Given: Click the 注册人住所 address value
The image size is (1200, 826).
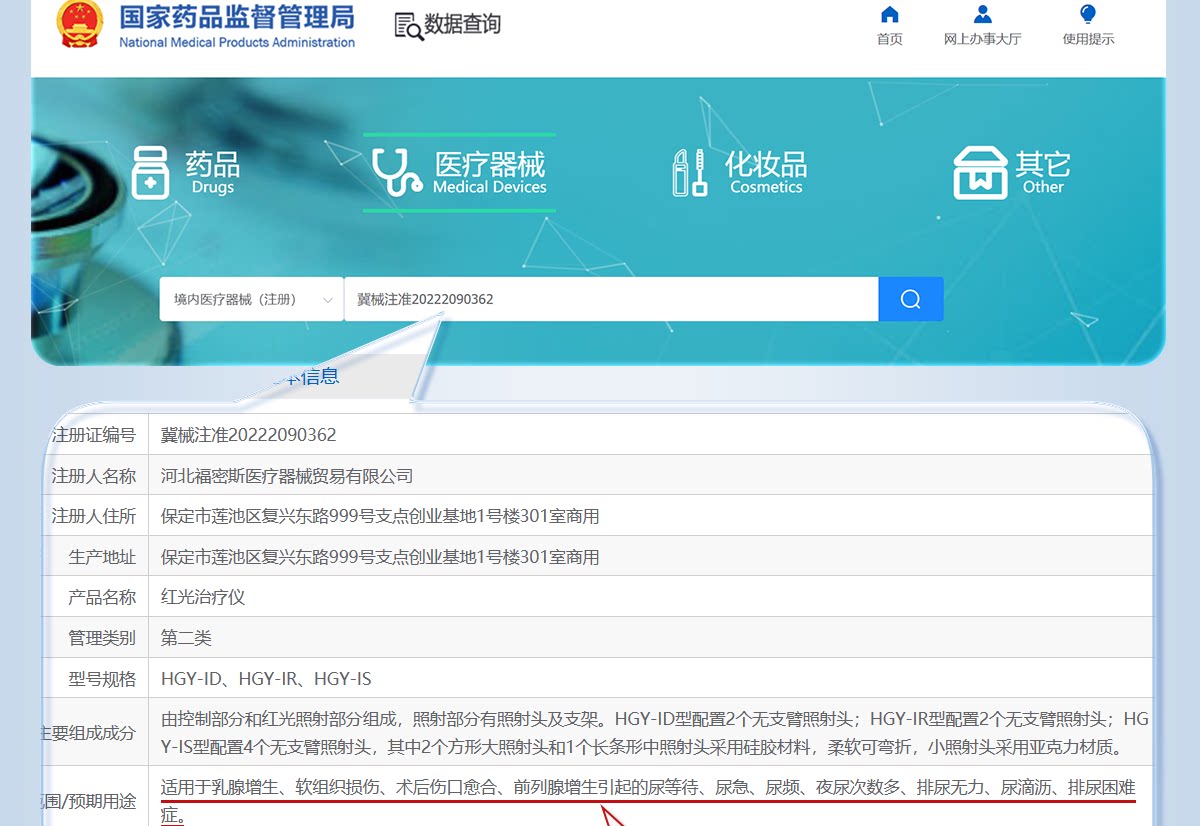Looking at the screenshot, I should pos(380,516).
